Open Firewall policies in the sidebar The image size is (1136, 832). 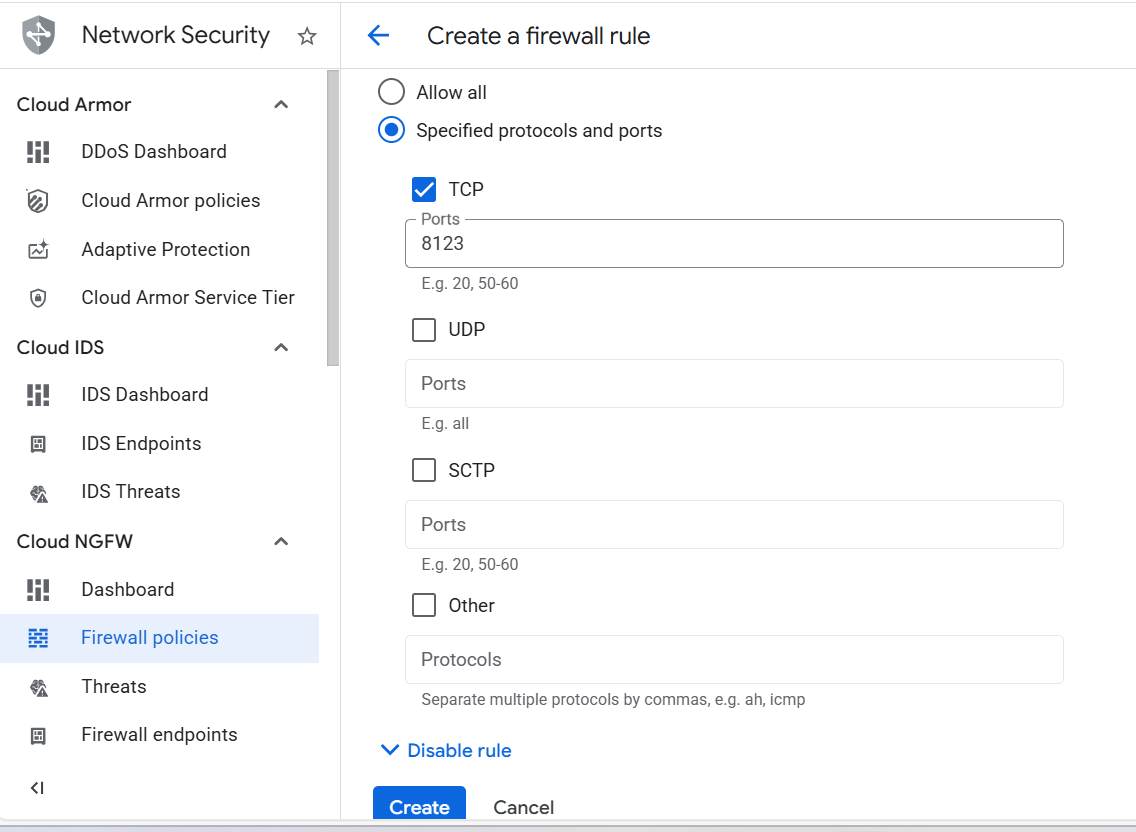point(150,638)
